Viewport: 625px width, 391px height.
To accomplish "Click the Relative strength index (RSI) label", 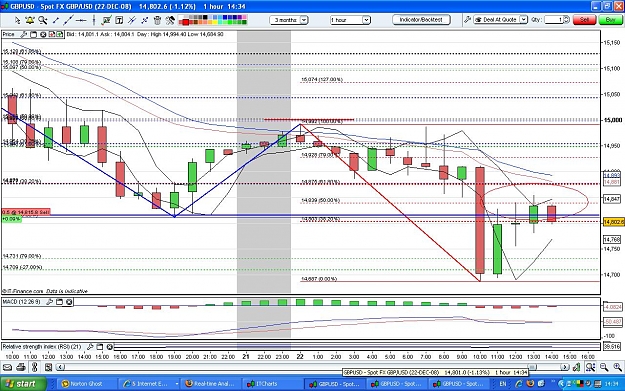I will pyautogui.click(x=42, y=347).
